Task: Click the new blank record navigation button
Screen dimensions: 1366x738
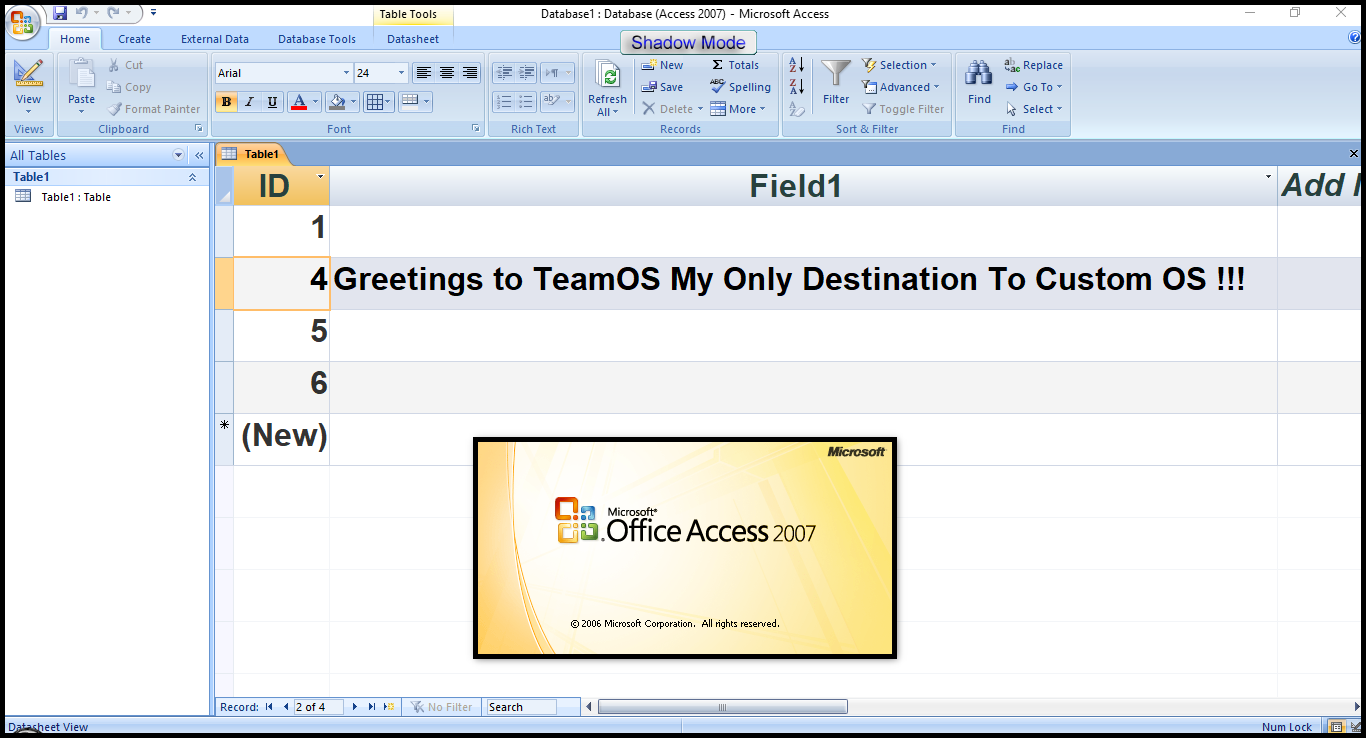Action: (389, 707)
